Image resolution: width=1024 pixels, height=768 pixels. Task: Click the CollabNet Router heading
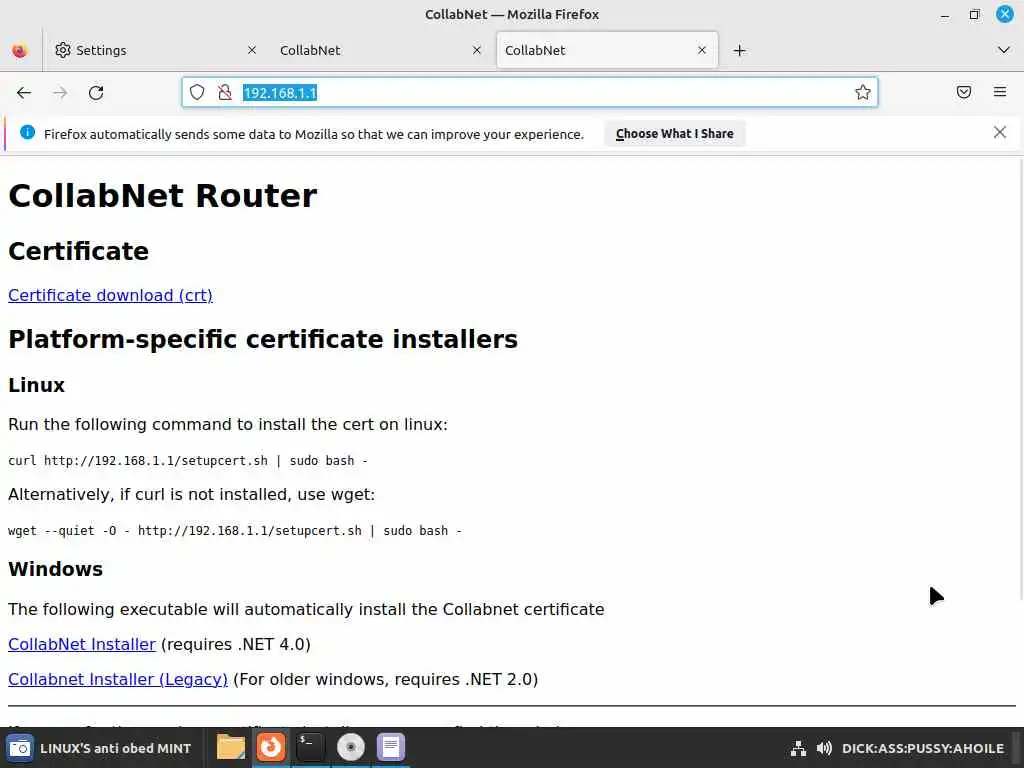point(163,196)
